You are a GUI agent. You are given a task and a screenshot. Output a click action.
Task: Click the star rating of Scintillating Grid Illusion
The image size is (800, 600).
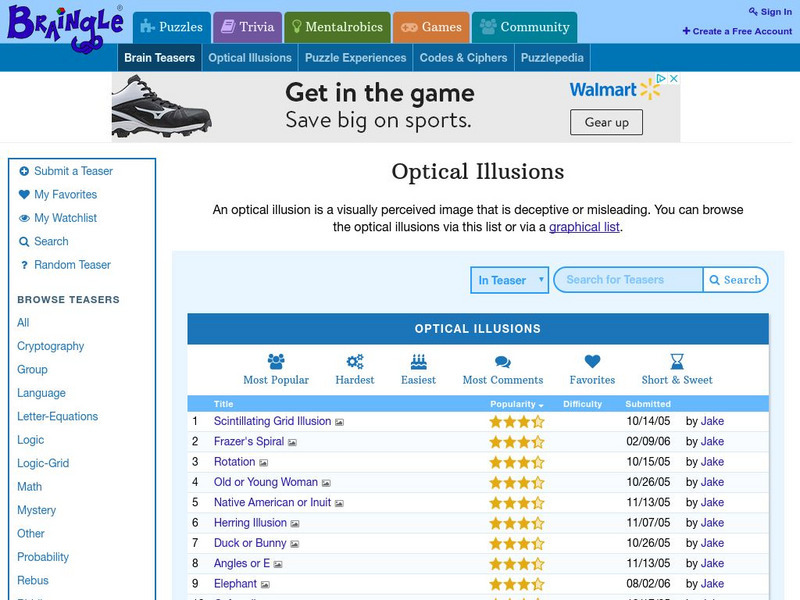pyautogui.click(x=517, y=421)
